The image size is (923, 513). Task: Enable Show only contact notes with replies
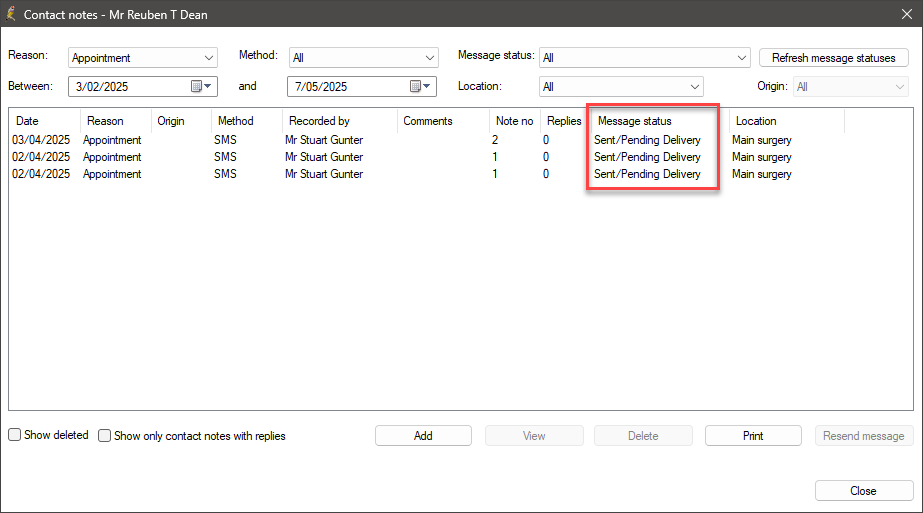(105, 436)
